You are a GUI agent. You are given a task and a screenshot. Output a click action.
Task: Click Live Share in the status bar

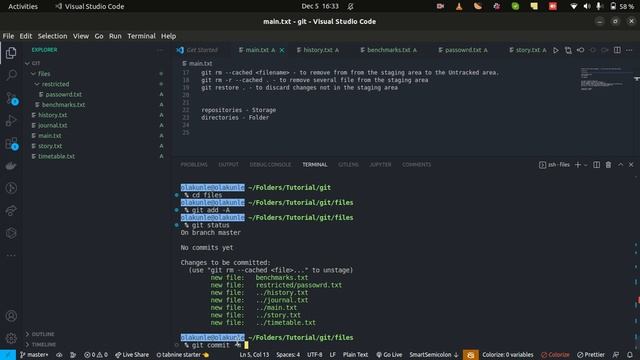(131, 355)
